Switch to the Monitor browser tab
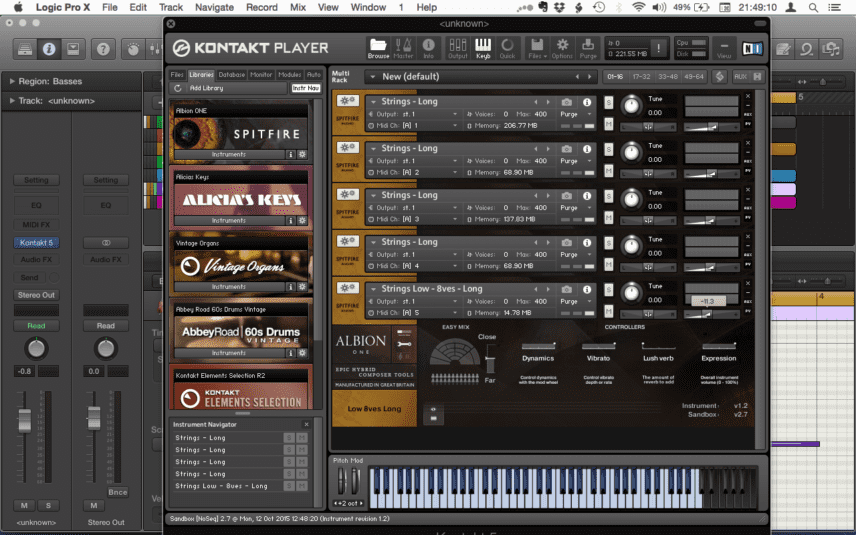This screenshot has width=856, height=535. pos(261,75)
